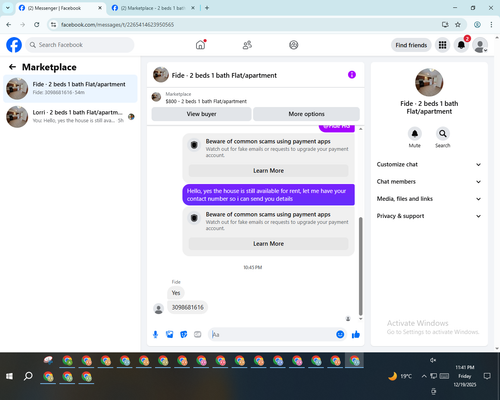Send a thumbs-up like
500x400 pixels.
[356, 334]
